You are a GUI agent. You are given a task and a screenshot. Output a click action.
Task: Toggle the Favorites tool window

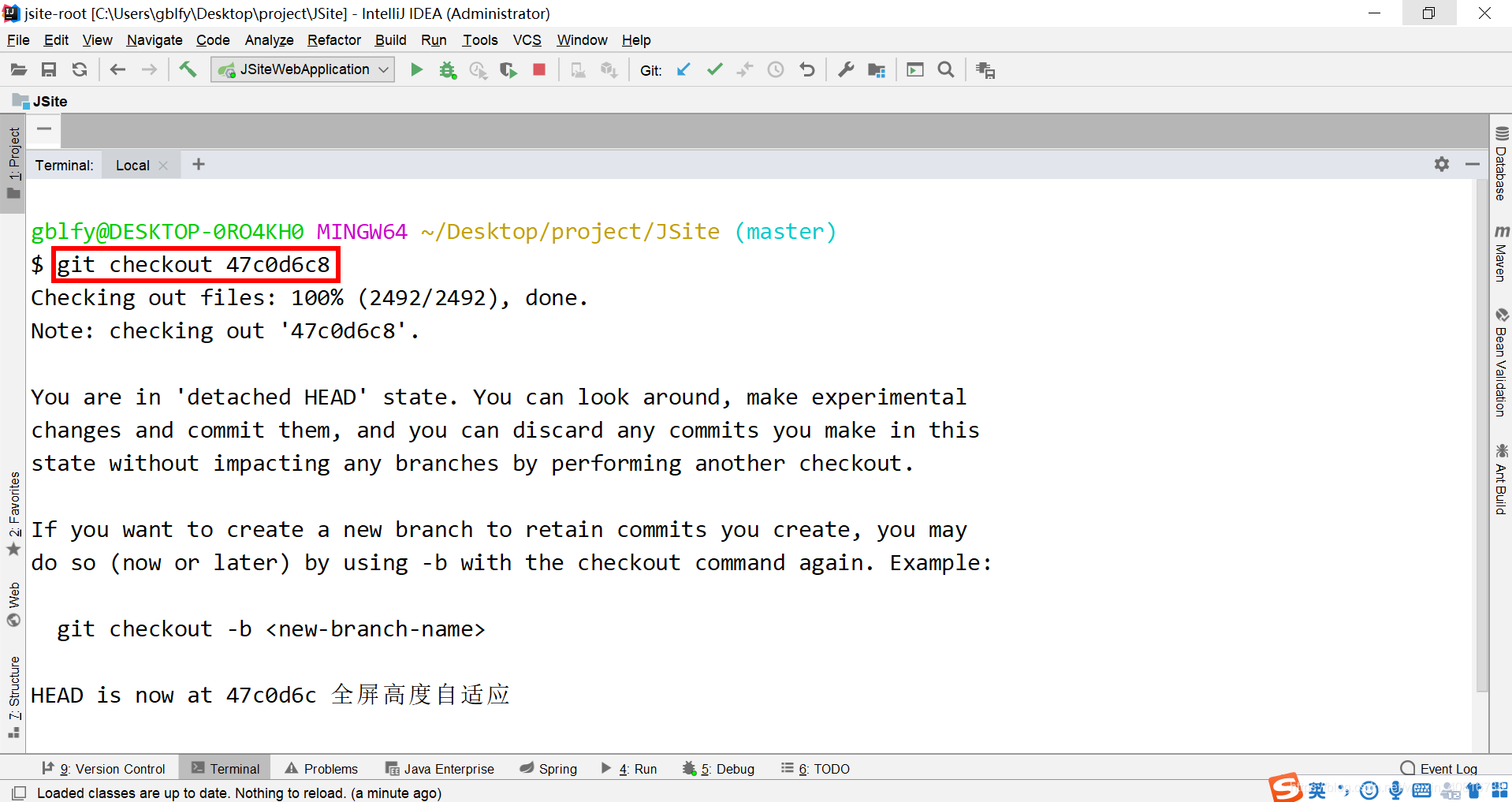(x=13, y=513)
